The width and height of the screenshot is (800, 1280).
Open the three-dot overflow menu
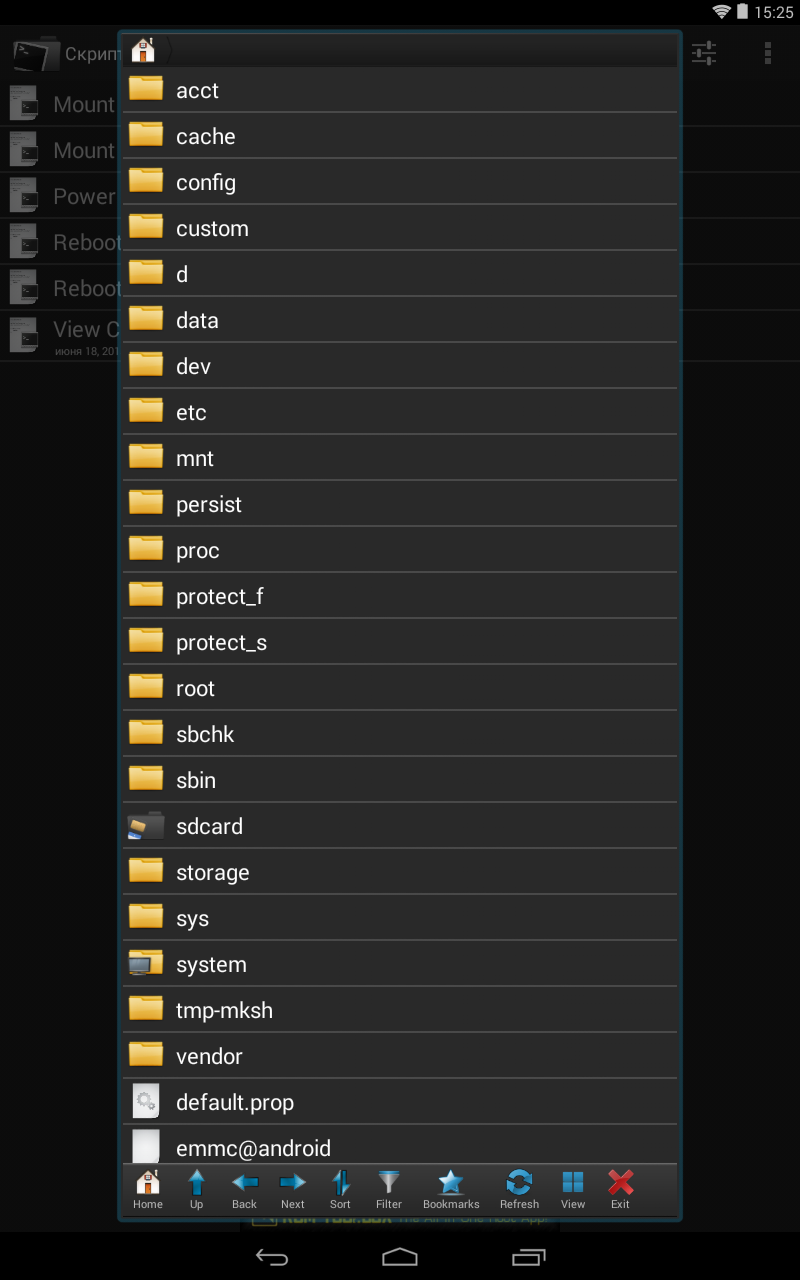[x=767, y=53]
